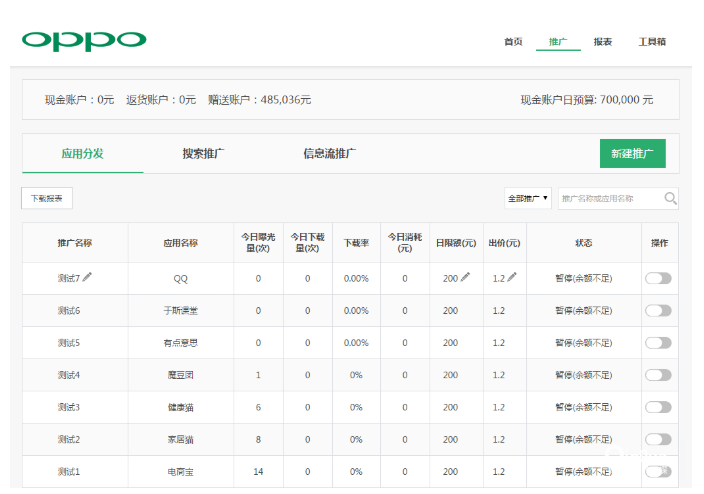Screen dimensions: 704x494
Task: Switch to the 搜索推广 tab
Action: click(203, 153)
